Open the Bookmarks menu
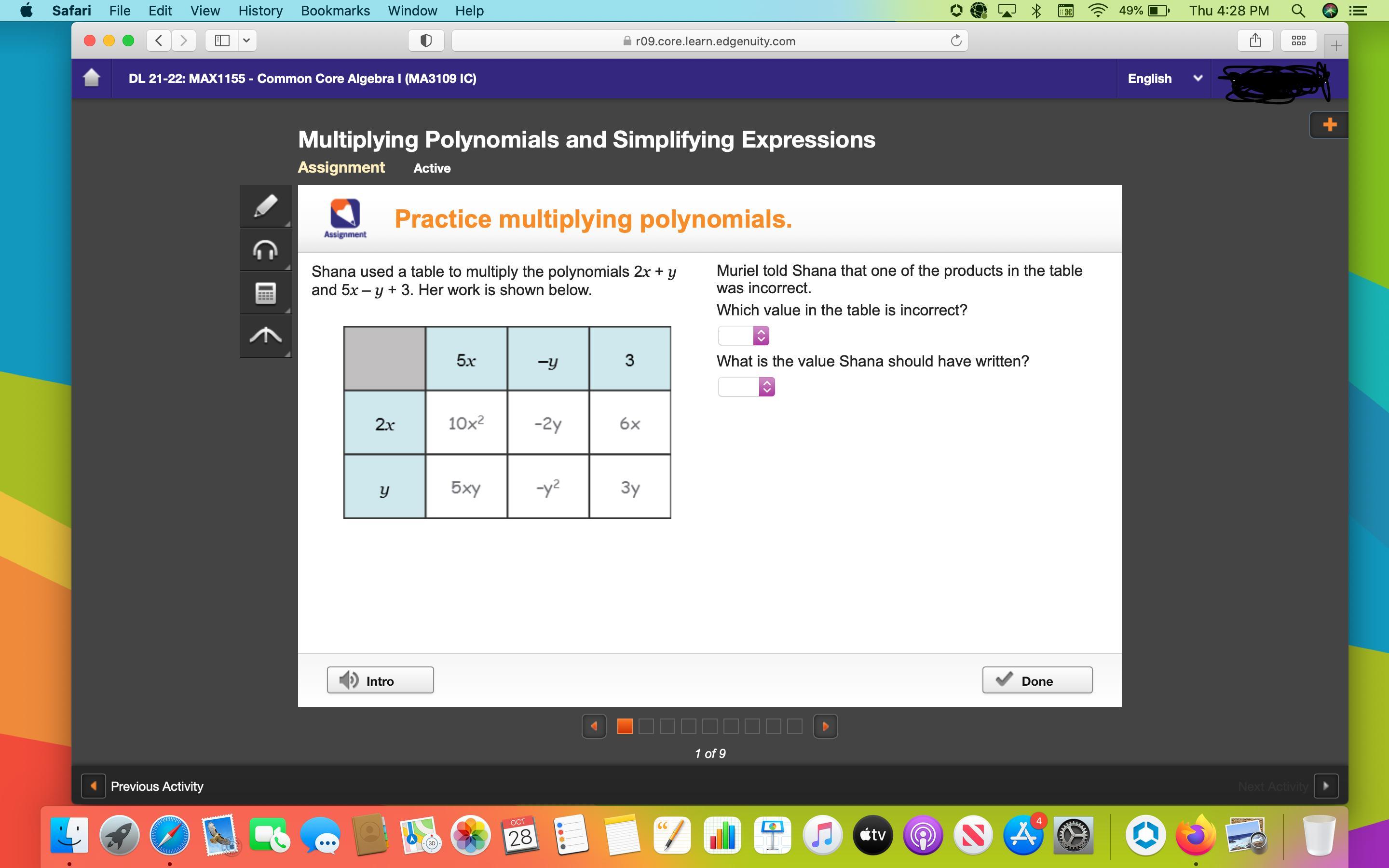Screen dimensions: 1389x868 [335, 11]
